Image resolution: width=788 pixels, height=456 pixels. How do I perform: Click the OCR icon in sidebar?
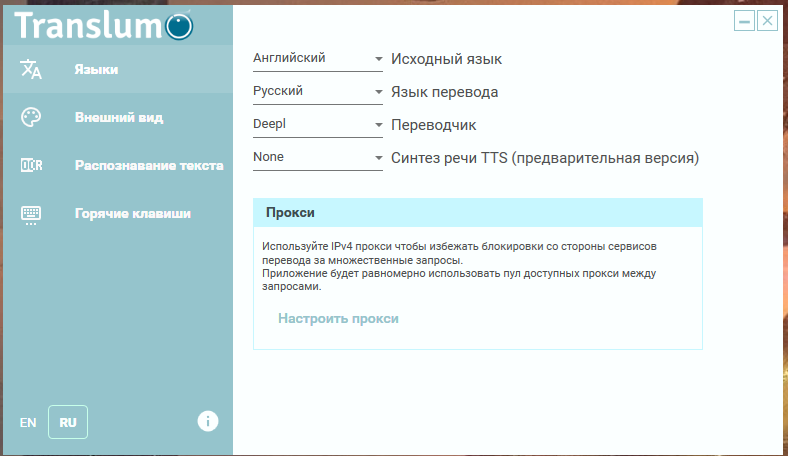(x=31, y=165)
